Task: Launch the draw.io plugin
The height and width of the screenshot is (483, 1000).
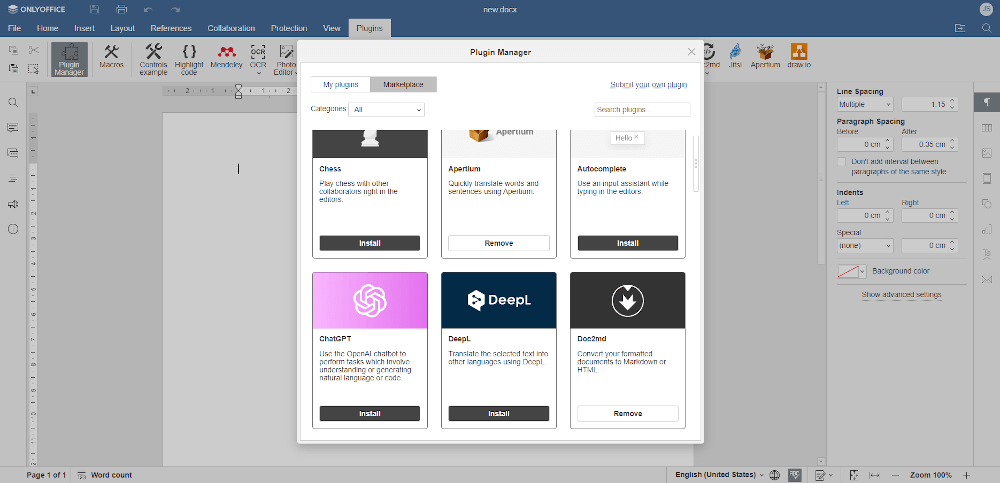Action: (798, 56)
